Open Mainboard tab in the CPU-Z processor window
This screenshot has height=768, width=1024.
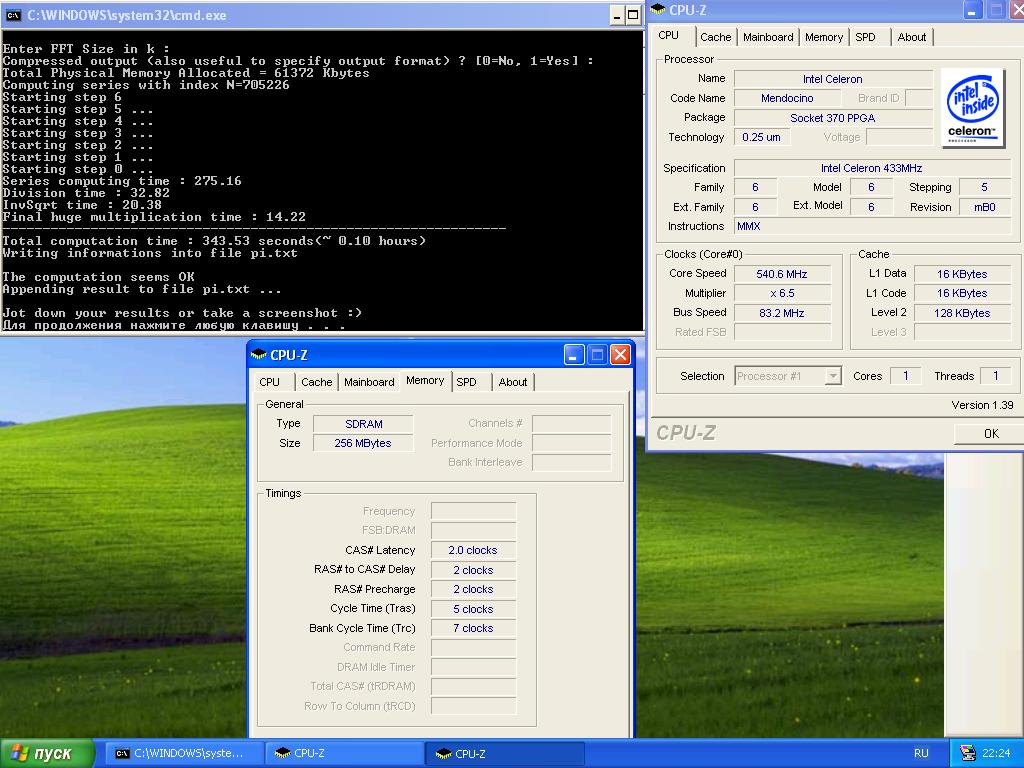[768, 37]
